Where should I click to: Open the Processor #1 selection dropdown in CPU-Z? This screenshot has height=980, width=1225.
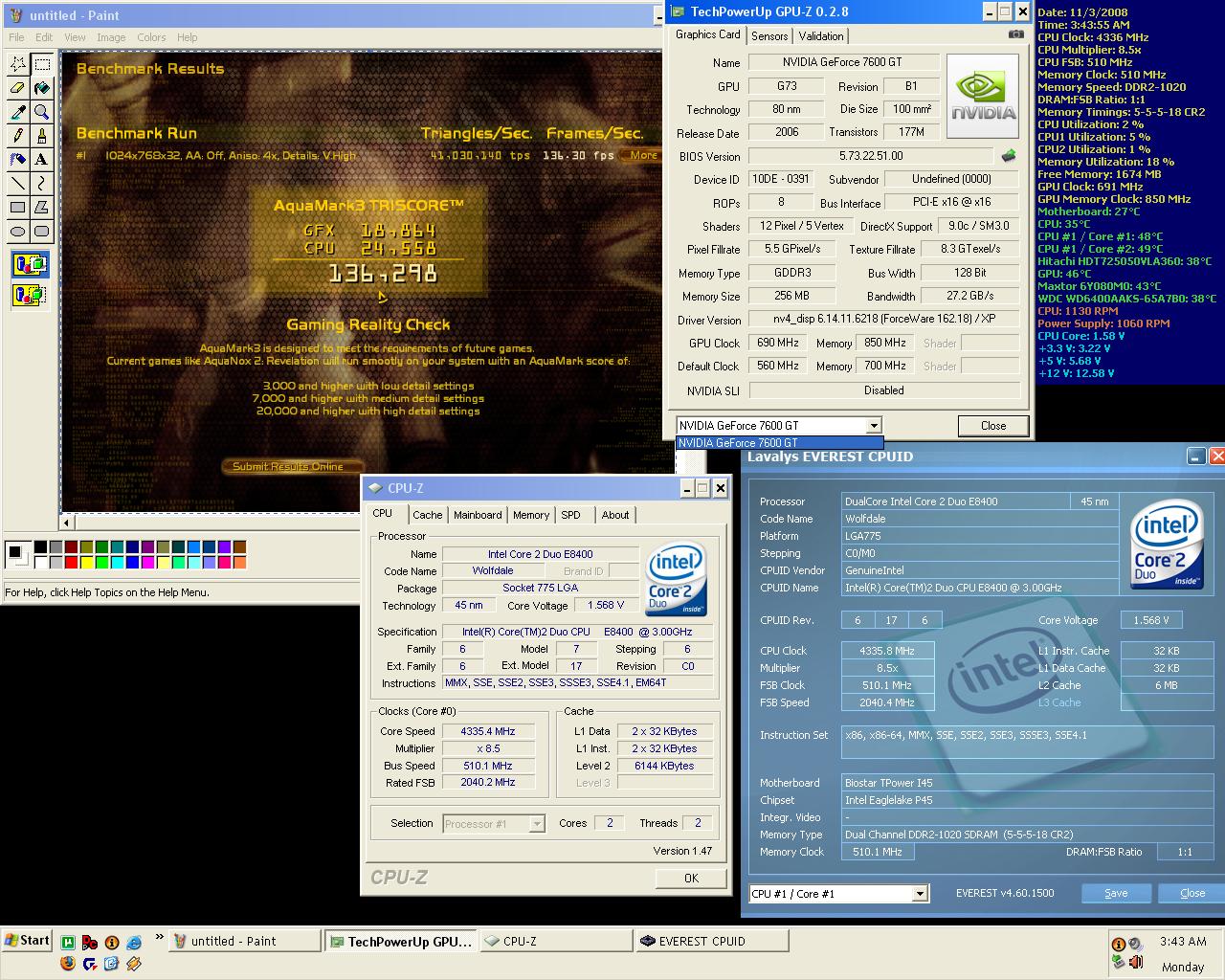536,824
